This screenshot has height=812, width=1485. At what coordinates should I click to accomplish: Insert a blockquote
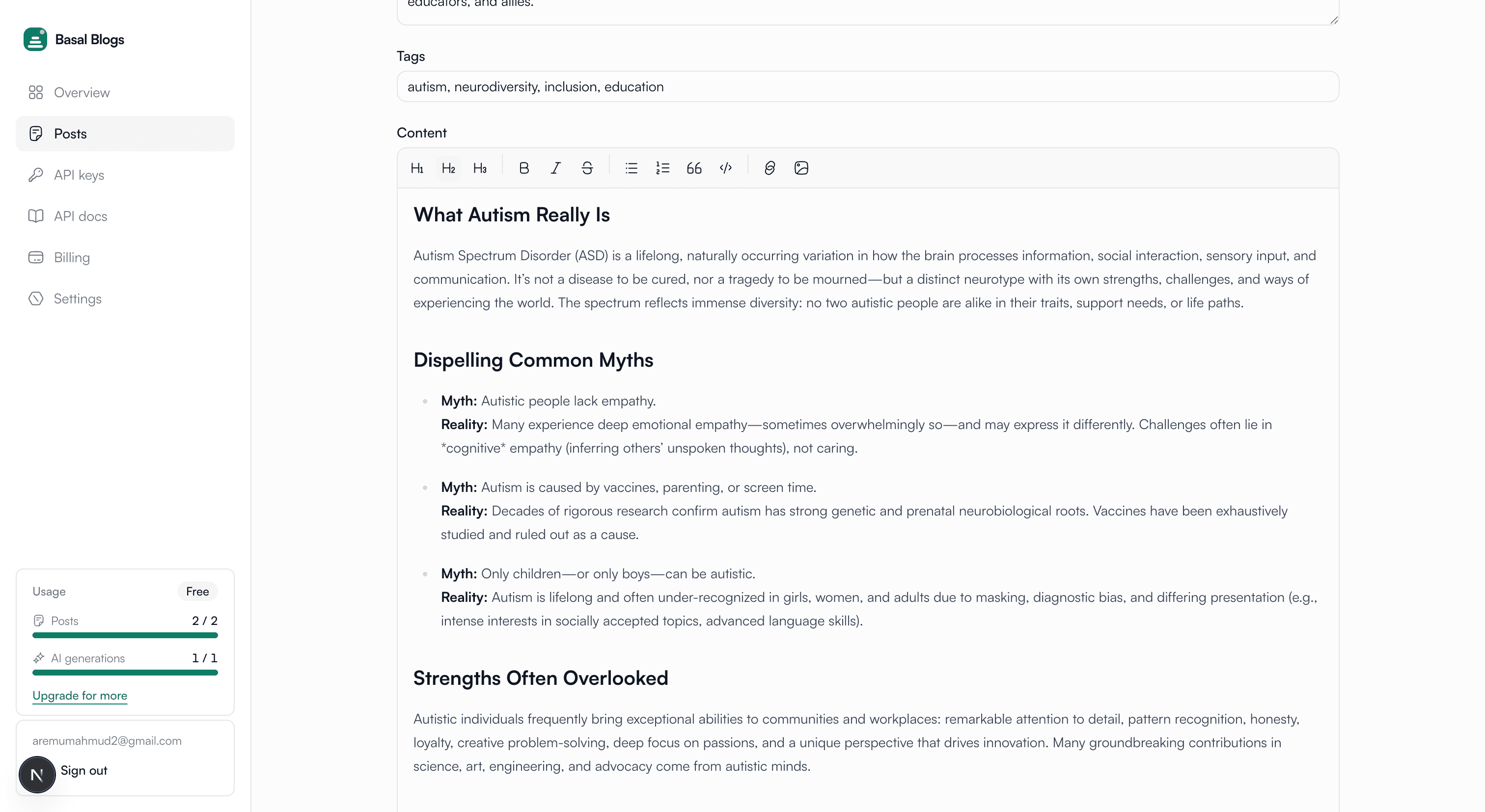tap(694, 168)
